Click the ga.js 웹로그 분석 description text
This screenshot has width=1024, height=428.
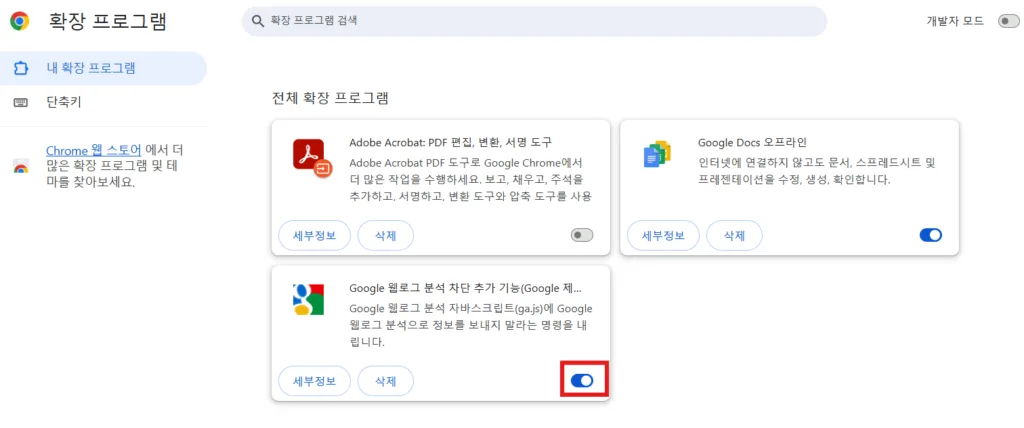[471, 325]
